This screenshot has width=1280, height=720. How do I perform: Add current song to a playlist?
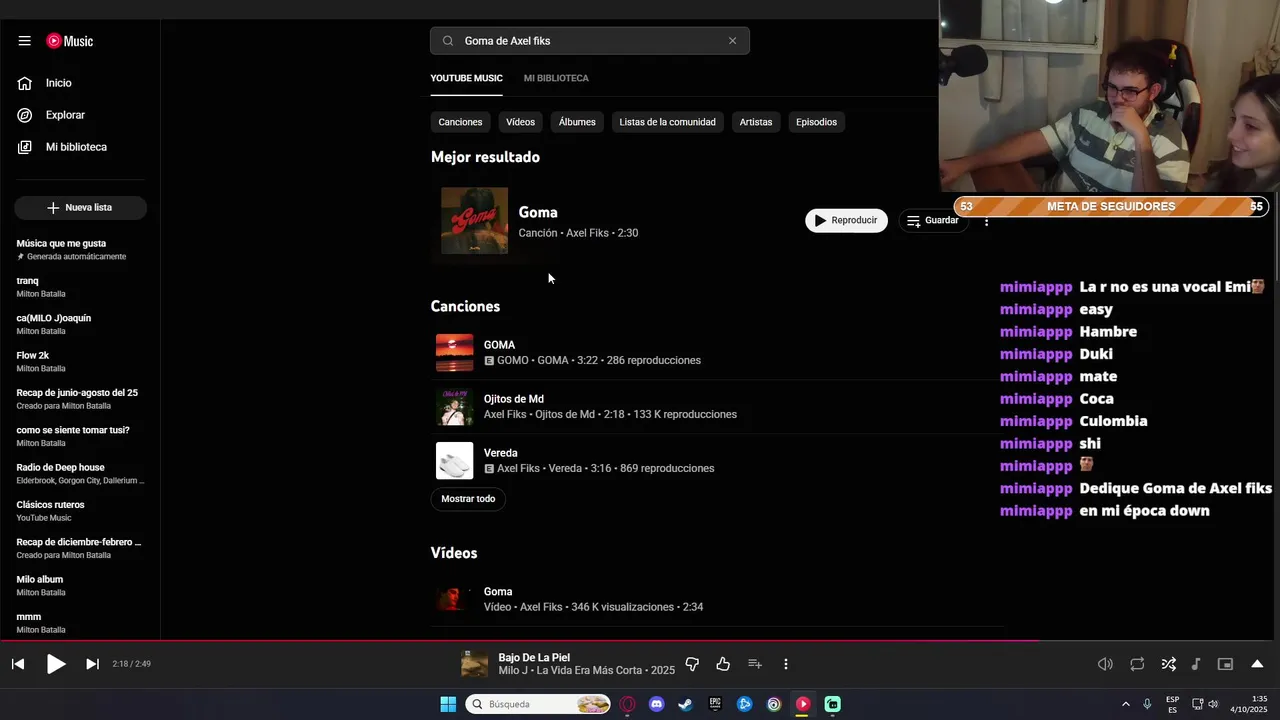point(755,664)
